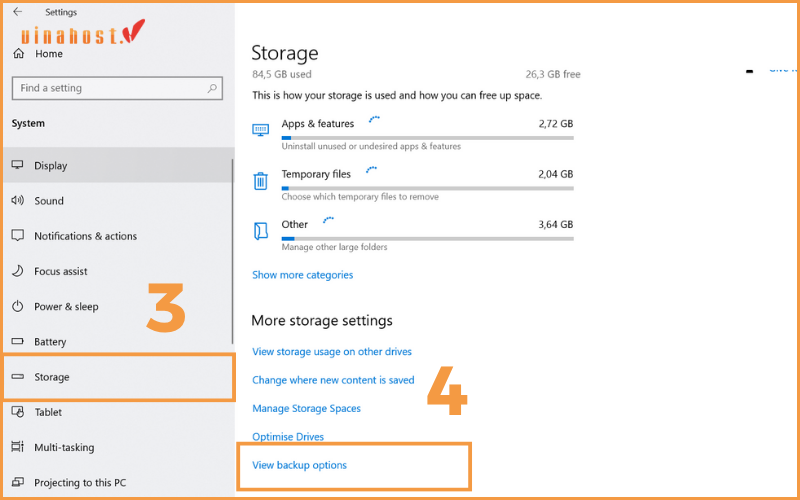Open Manage Storage Spaces link
800x500 pixels.
click(x=306, y=408)
